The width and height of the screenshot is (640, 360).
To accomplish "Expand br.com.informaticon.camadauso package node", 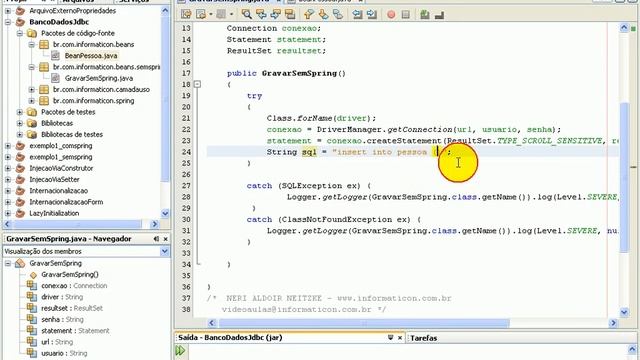I will tap(32, 89).
